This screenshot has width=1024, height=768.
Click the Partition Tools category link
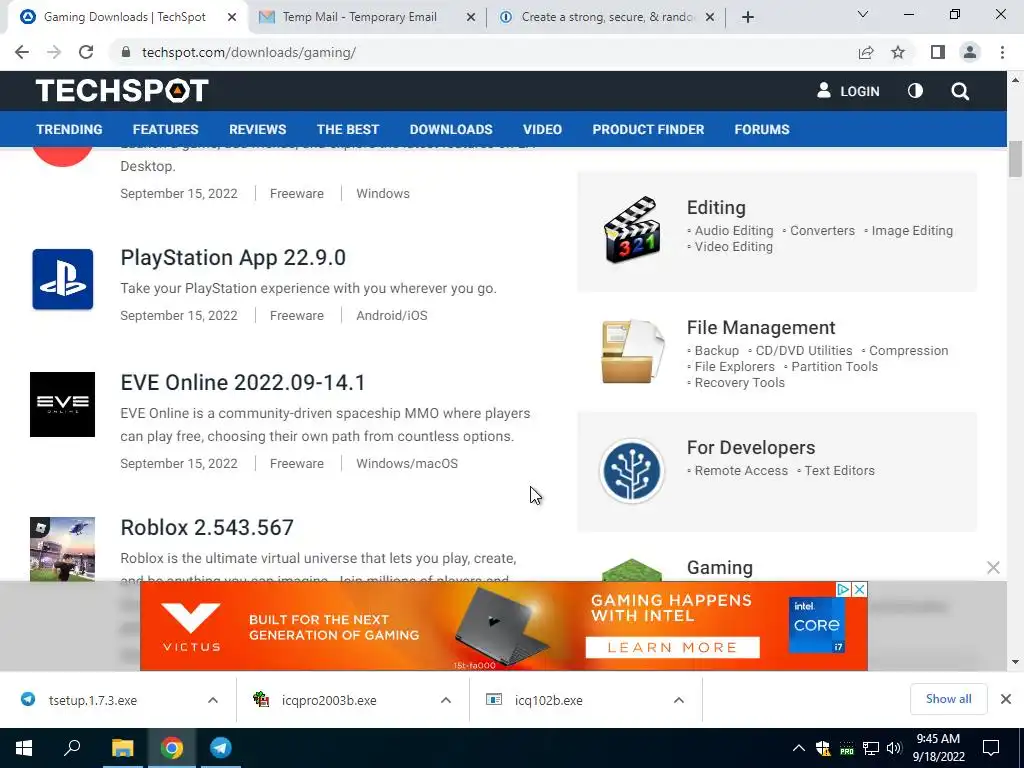pyautogui.click(x=834, y=366)
